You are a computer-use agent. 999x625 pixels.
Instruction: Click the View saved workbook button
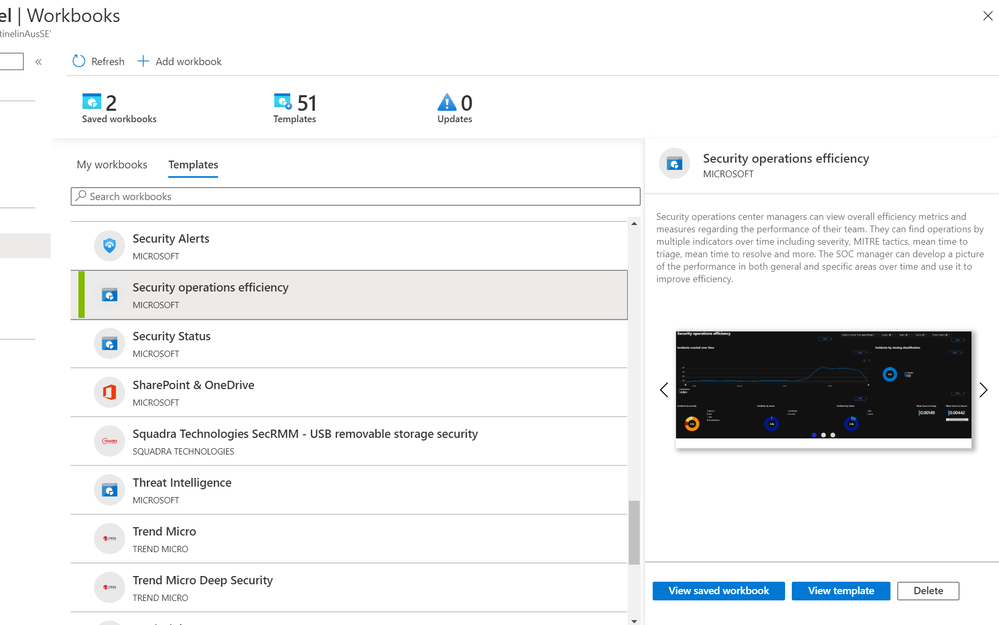pyautogui.click(x=719, y=591)
